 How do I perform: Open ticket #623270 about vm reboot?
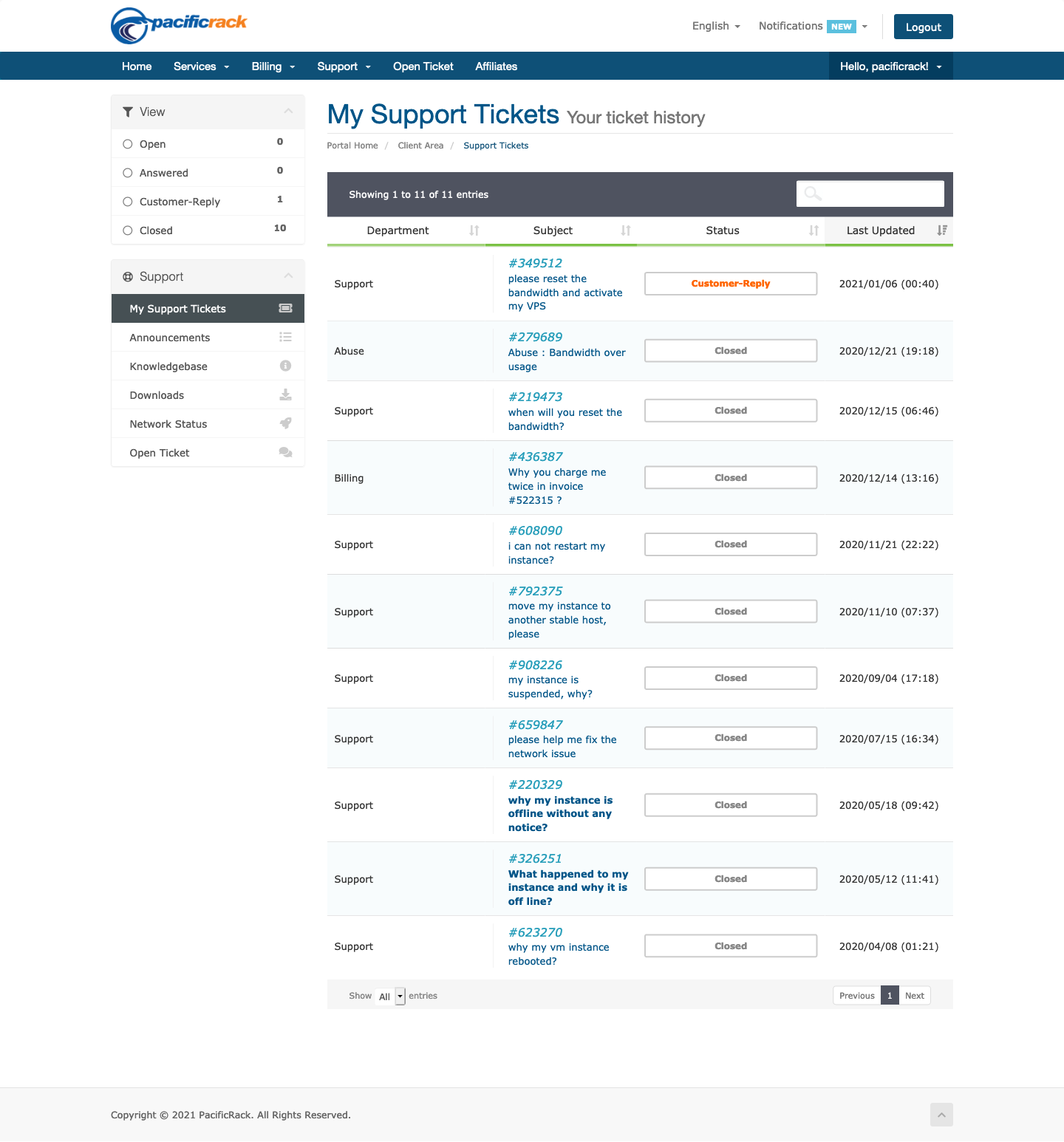pos(535,932)
